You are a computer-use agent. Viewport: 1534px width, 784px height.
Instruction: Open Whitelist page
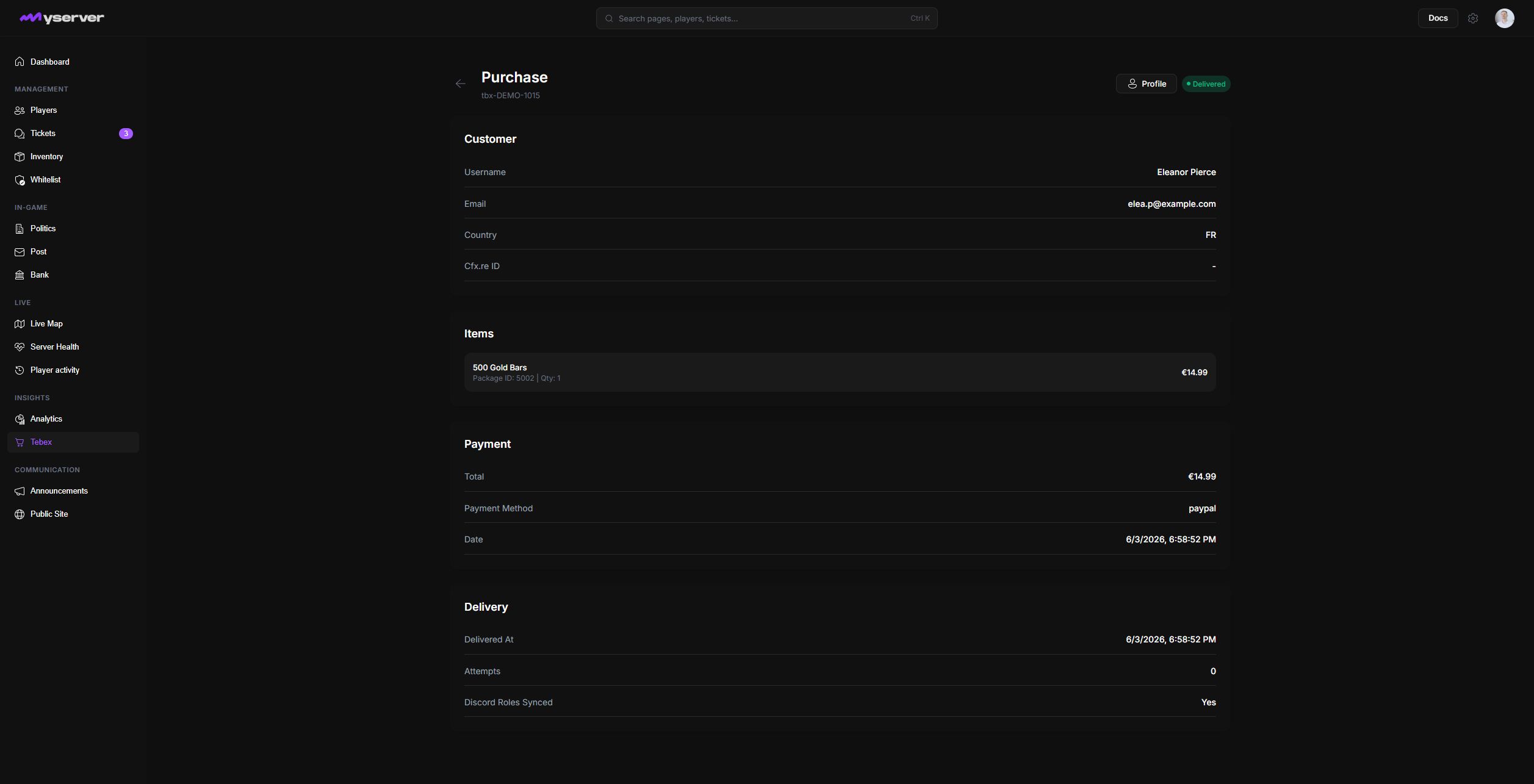point(73,180)
